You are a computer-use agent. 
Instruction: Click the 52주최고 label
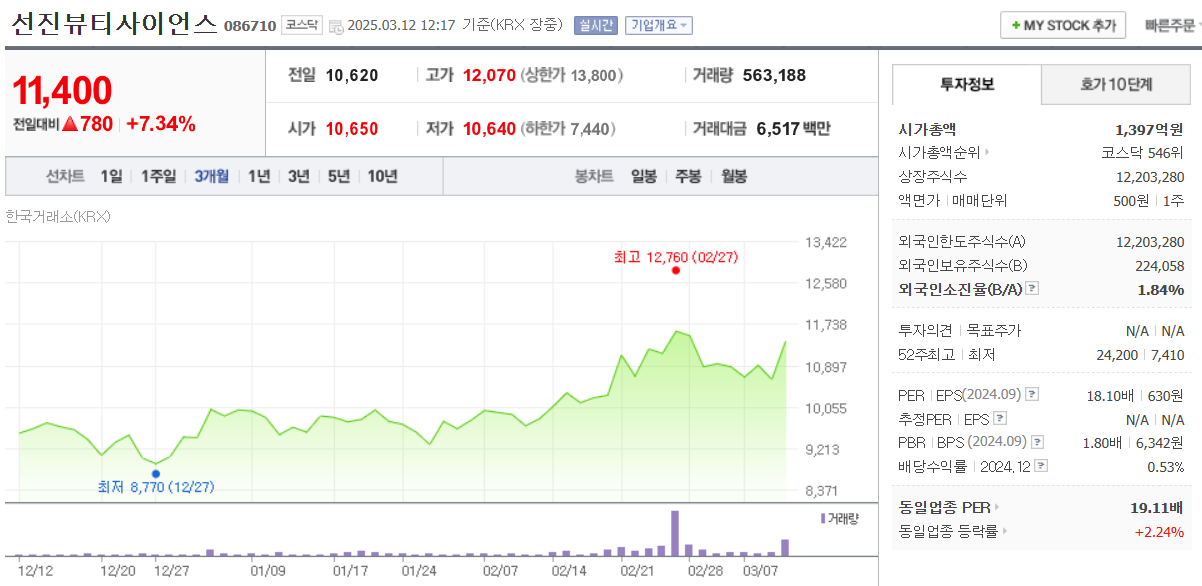tap(926, 354)
